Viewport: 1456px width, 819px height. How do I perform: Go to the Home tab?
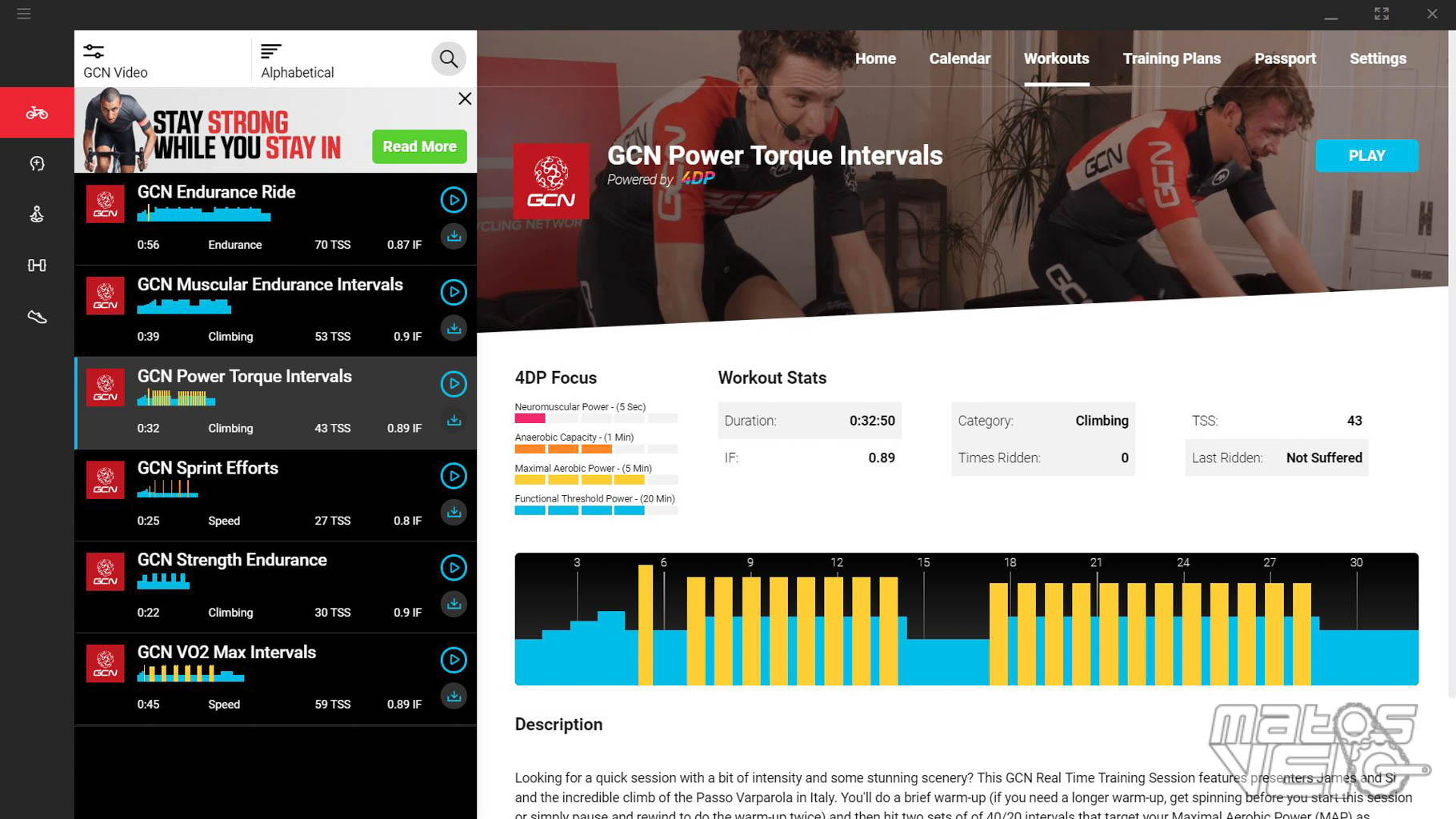pos(875,58)
